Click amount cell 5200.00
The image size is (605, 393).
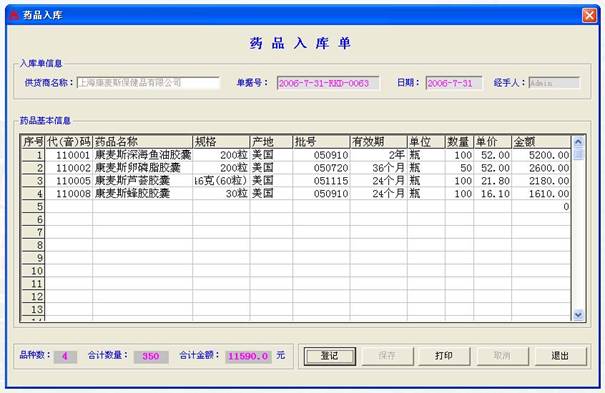[541, 155]
